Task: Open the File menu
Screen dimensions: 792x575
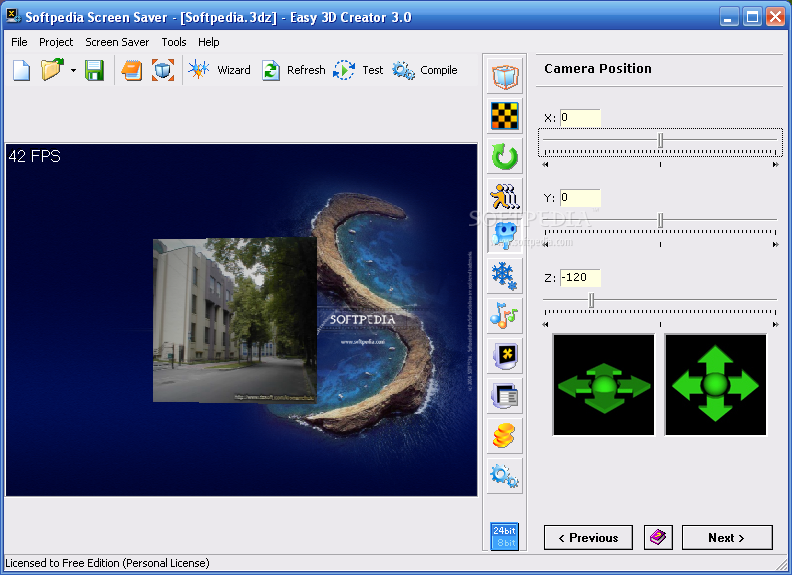Action: [19, 42]
